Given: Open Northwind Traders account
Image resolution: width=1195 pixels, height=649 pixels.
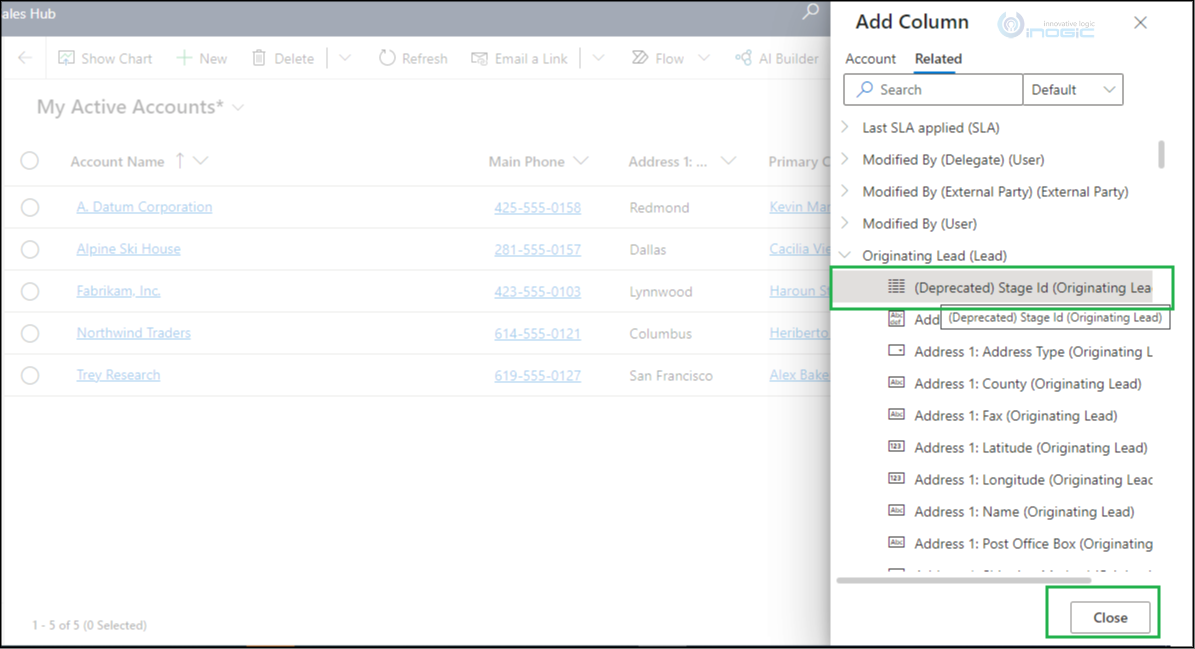Looking at the screenshot, I should pyautogui.click(x=133, y=333).
